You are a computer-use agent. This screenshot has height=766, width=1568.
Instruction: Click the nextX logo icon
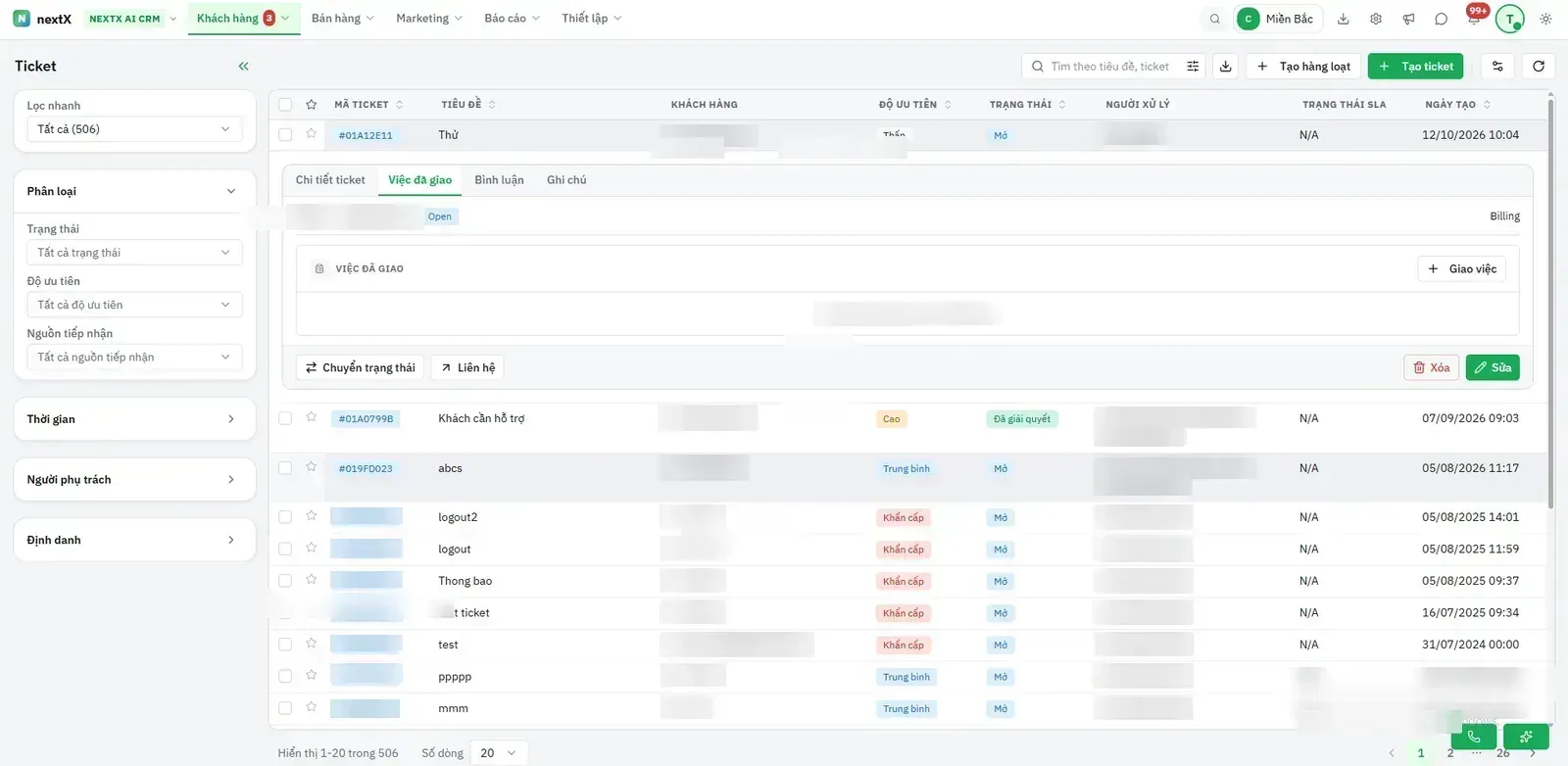[x=22, y=19]
